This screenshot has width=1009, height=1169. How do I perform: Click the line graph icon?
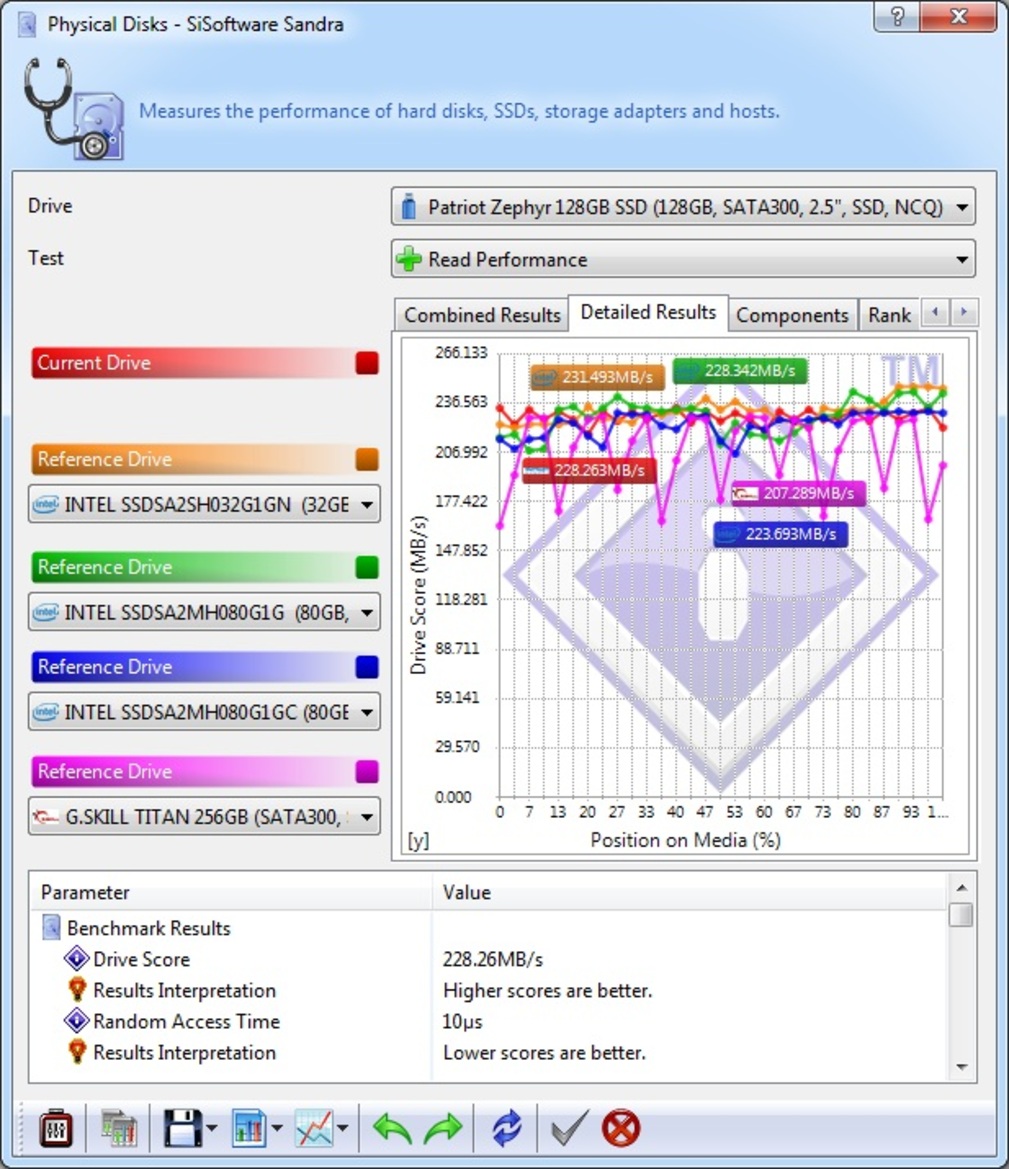(314, 1128)
